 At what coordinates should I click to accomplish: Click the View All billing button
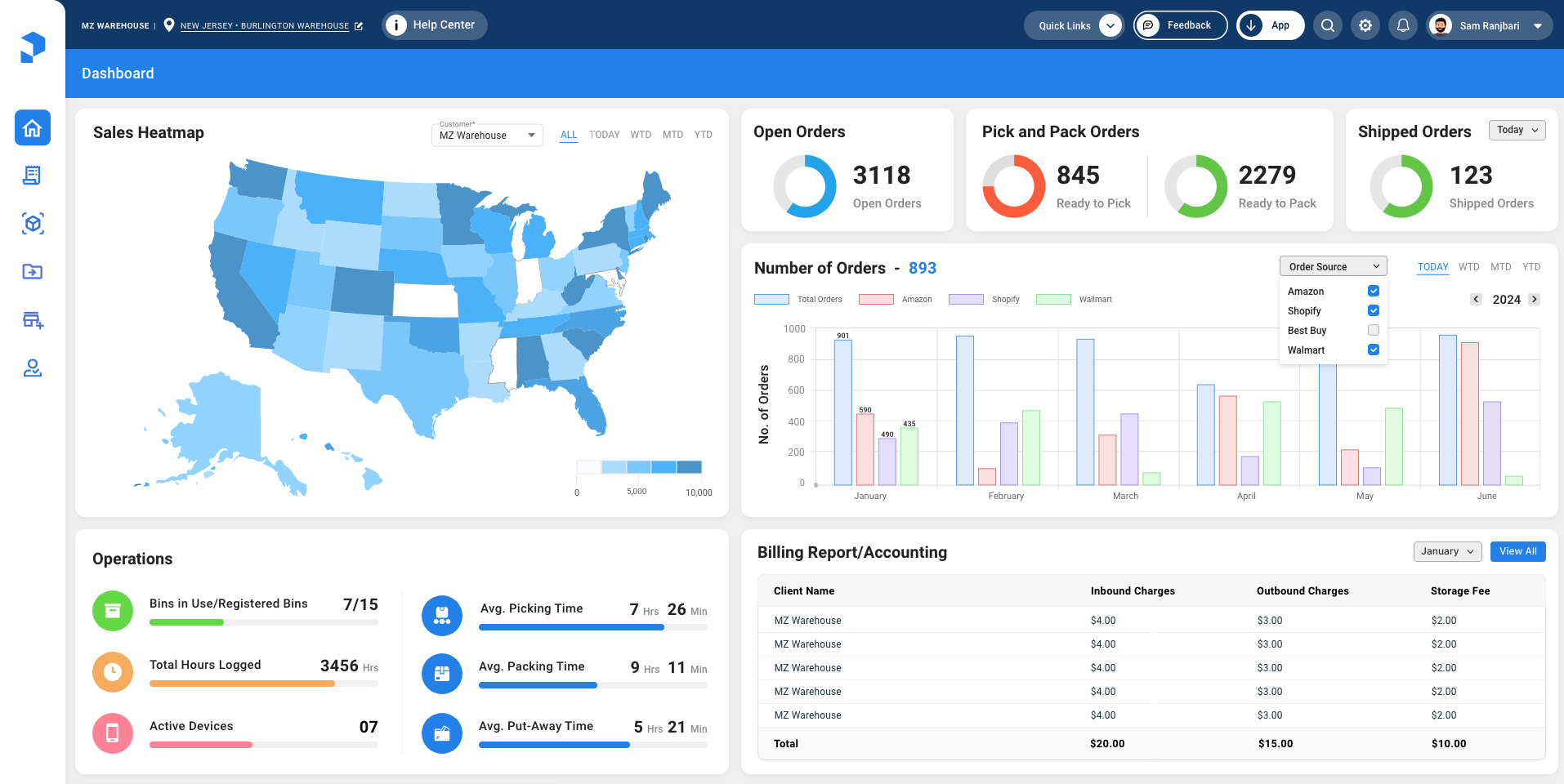1518,551
